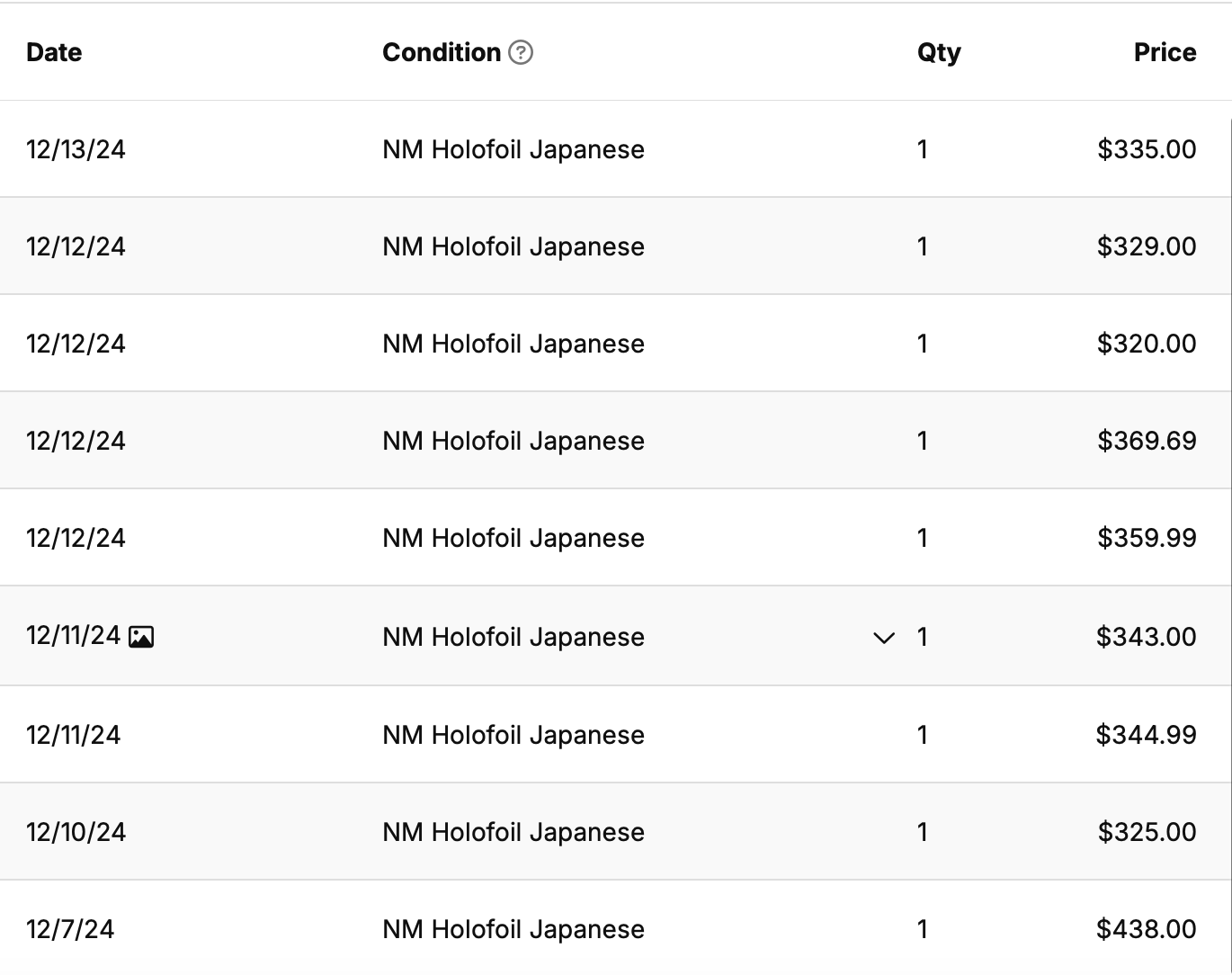Viewport: 1232px width, 975px height.
Task: Select the $329.00 price entry
Action: (x=1147, y=246)
